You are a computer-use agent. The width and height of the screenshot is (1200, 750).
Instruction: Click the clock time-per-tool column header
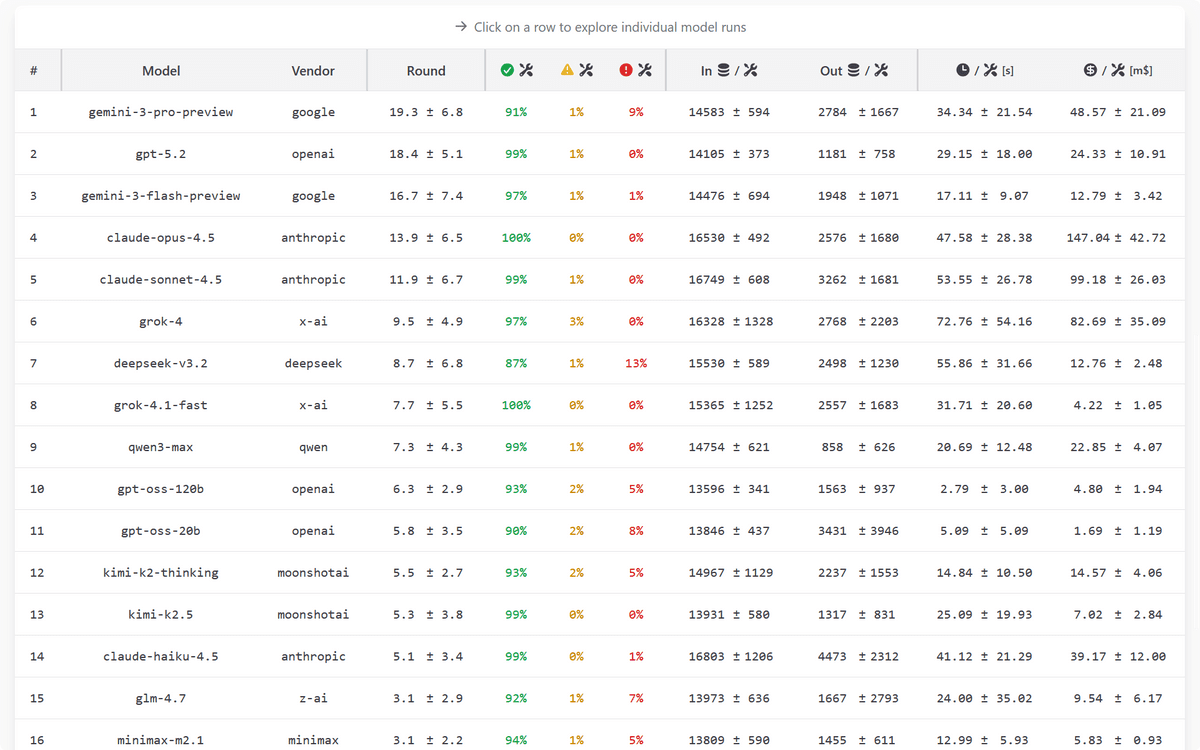click(x=984, y=71)
